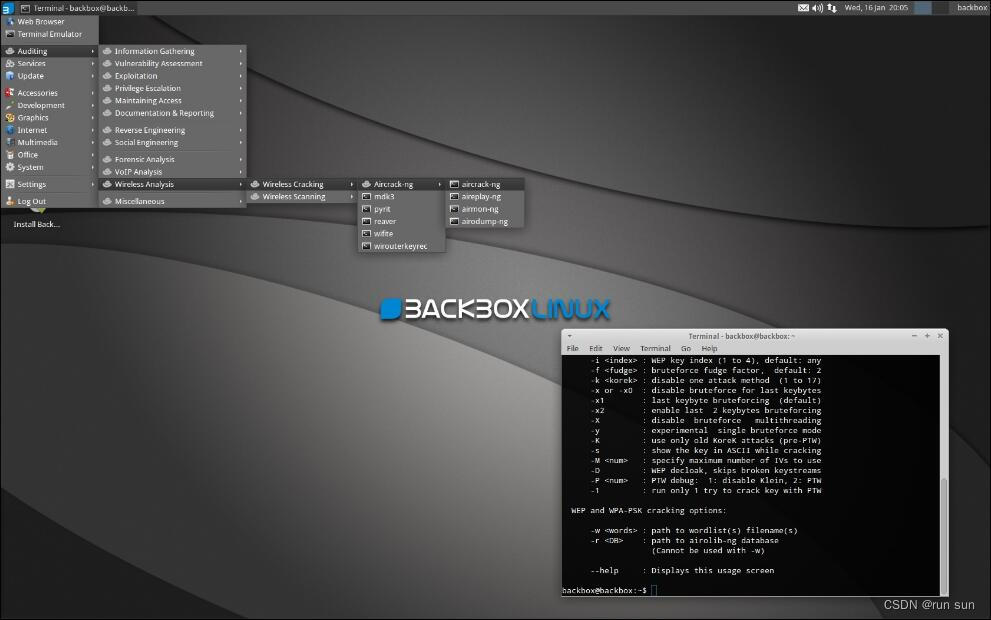Click the Terminal taskbar window button
The image size is (991, 620).
point(78,8)
